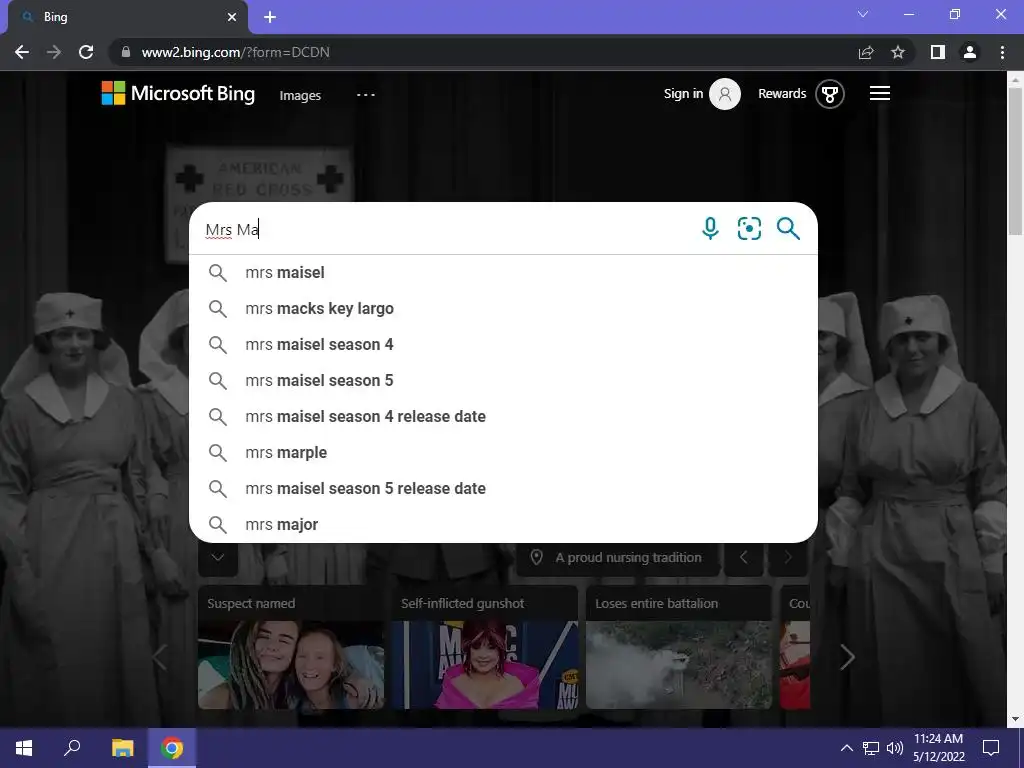Open Windows Start menu
This screenshot has width=1024, height=768.
[x=24, y=747]
